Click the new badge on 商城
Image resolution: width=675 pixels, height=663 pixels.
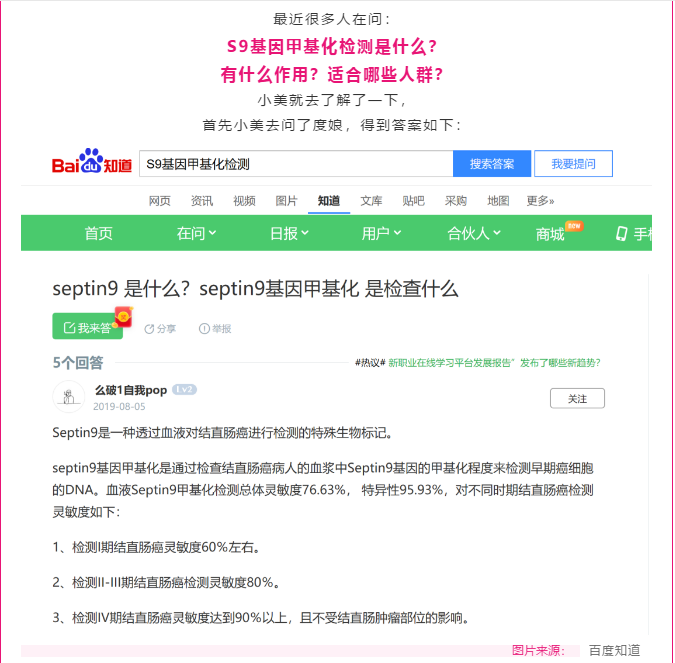[574, 226]
